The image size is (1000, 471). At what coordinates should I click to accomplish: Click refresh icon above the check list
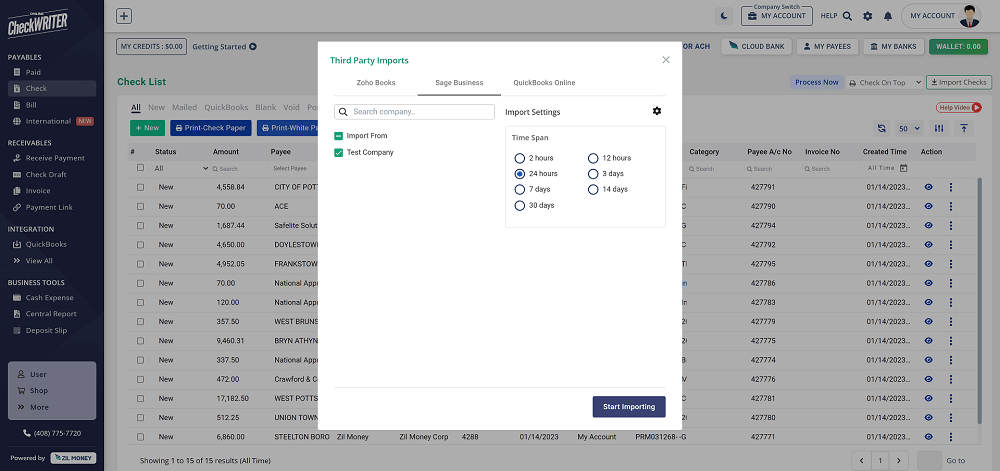pyautogui.click(x=881, y=128)
